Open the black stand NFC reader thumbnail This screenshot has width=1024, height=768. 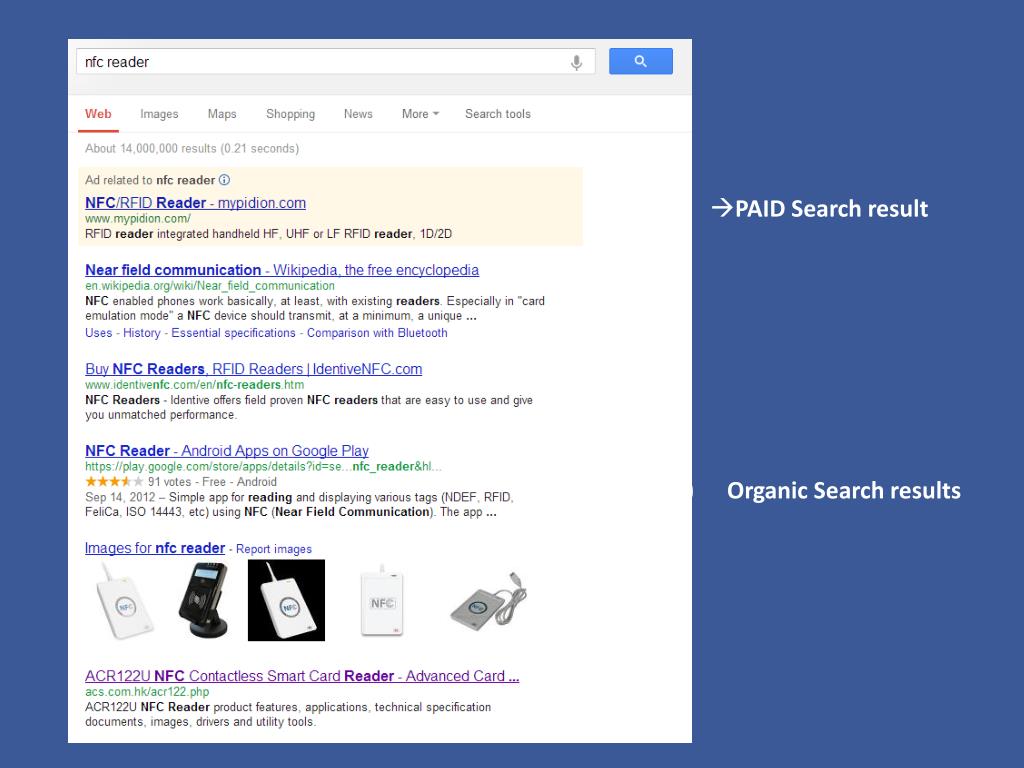204,600
